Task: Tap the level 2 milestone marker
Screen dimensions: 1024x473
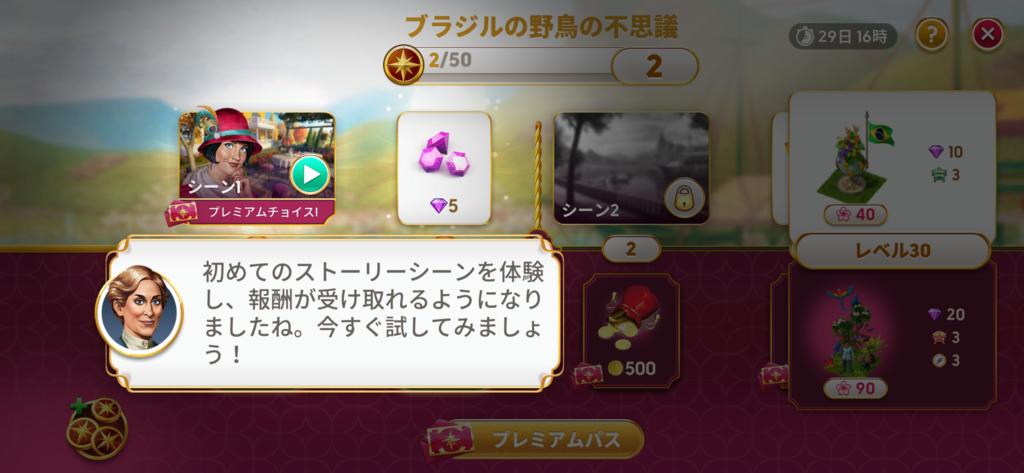Action: point(631,248)
